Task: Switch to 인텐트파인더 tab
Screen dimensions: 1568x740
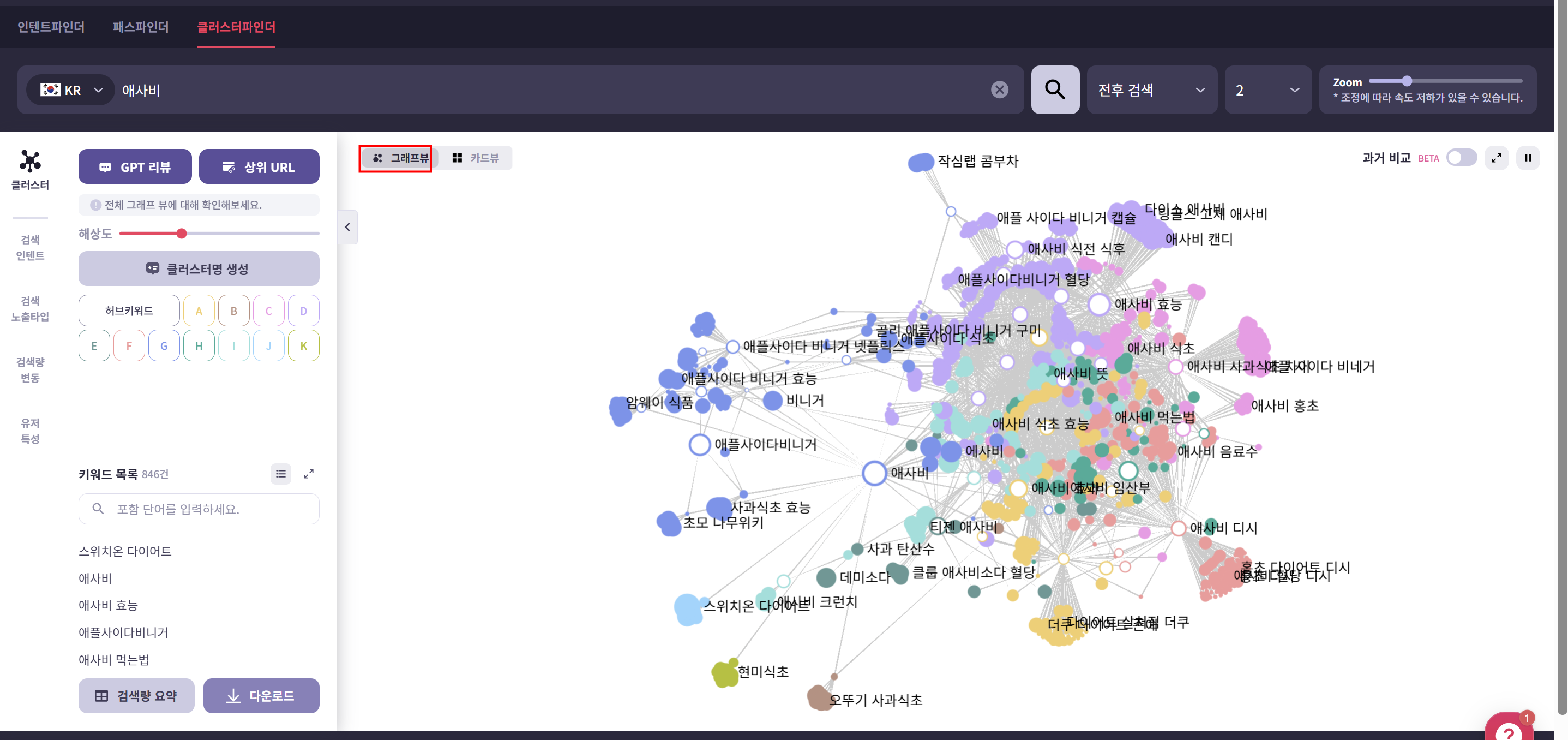Action: click(51, 27)
